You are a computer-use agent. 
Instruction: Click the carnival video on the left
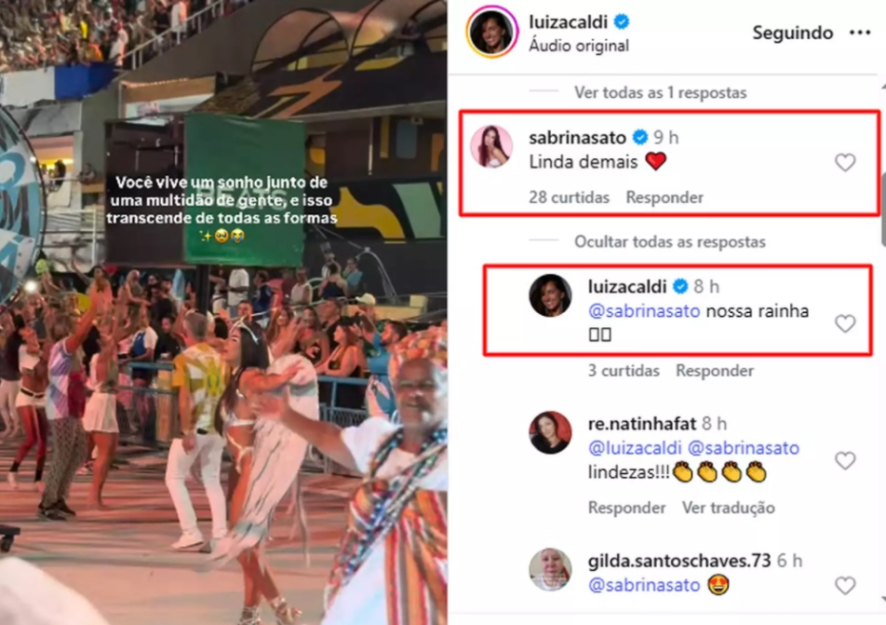pos(224,312)
